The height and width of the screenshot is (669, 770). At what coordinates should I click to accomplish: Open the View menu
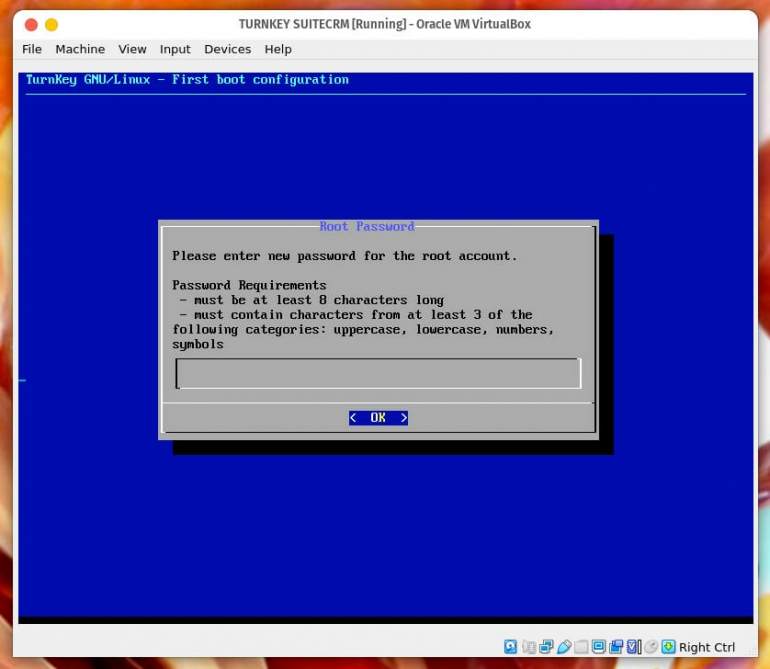click(x=132, y=49)
